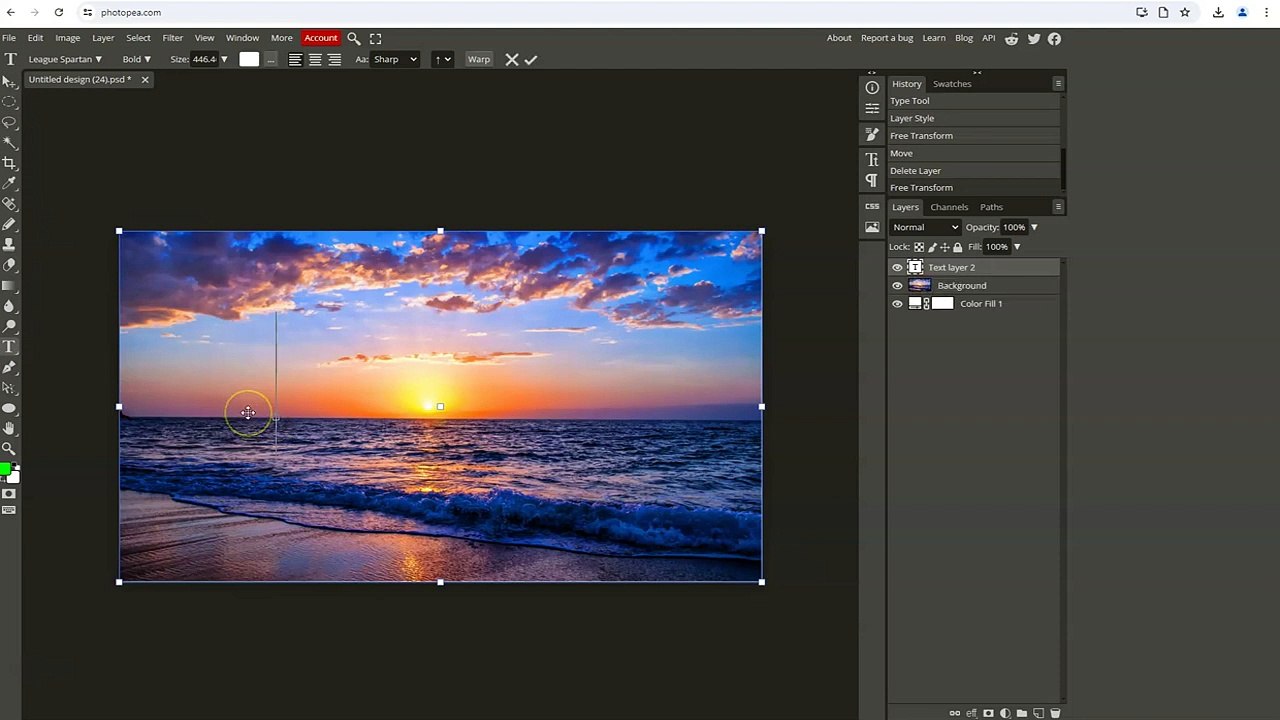Image resolution: width=1280 pixels, height=720 pixels.
Task: Hide the Background layer
Action: coord(897,286)
